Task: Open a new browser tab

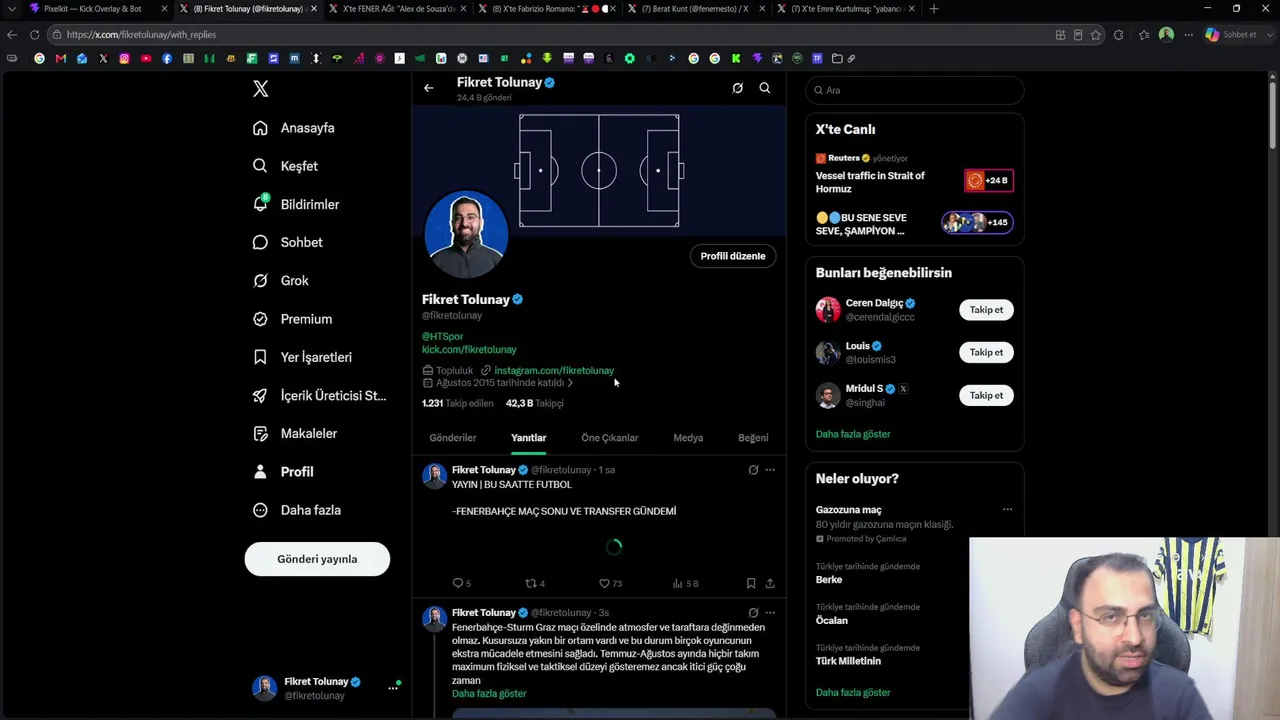Action: click(x=934, y=9)
